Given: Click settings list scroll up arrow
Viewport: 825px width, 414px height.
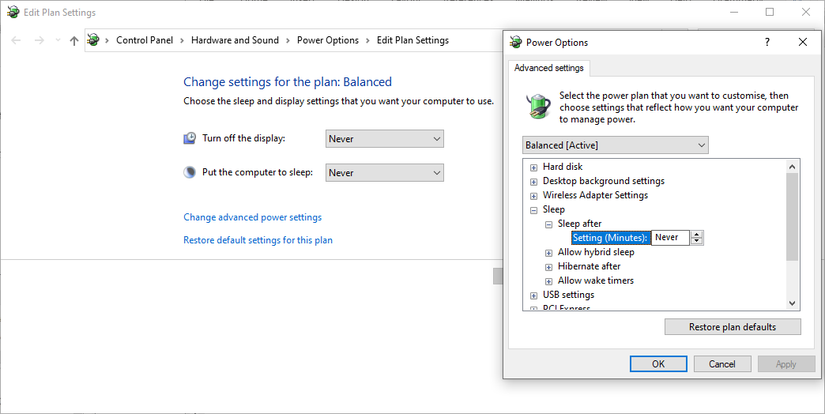Looking at the screenshot, I should (792, 167).
